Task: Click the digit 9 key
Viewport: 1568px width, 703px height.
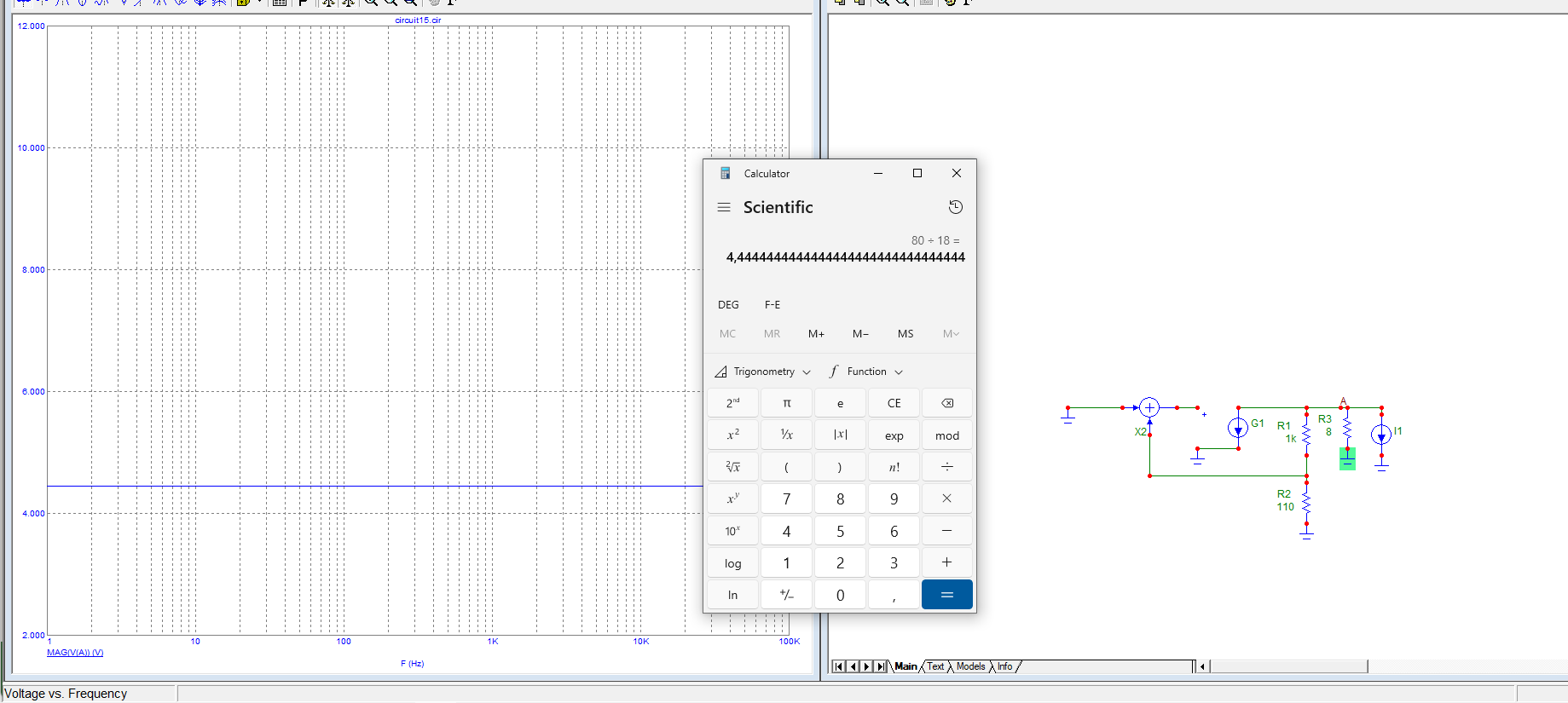Action: tap(894, 499)
